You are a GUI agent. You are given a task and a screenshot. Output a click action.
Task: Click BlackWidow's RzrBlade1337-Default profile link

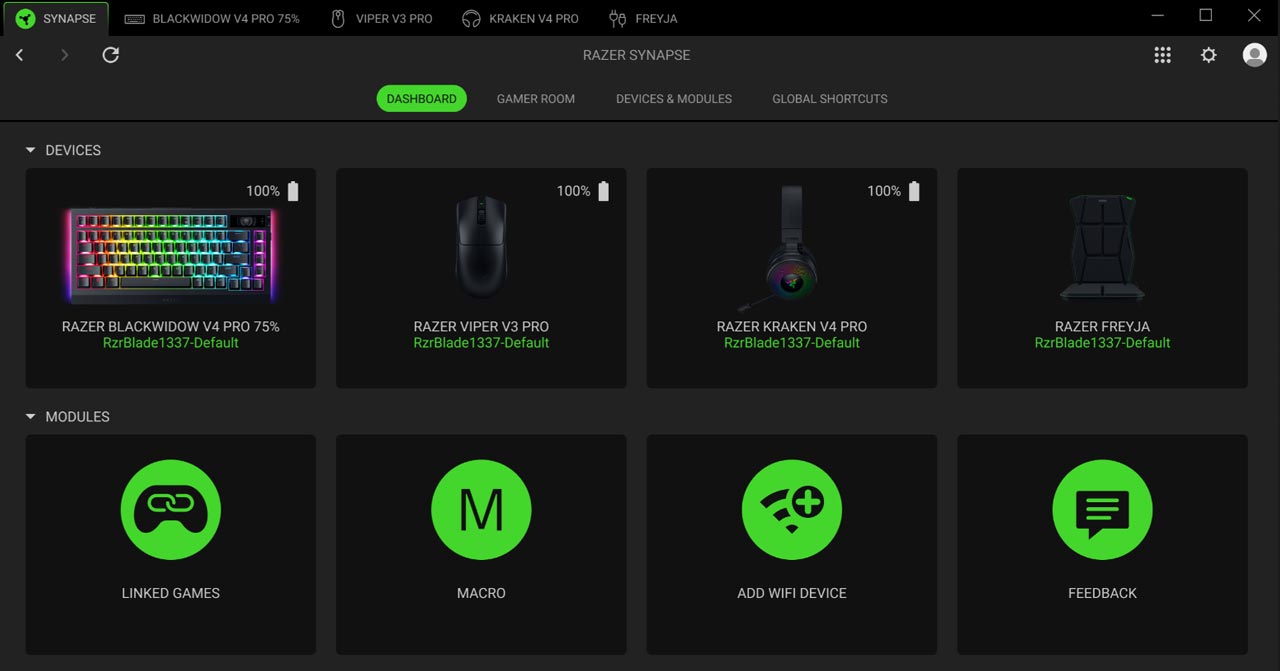(171, 343)
